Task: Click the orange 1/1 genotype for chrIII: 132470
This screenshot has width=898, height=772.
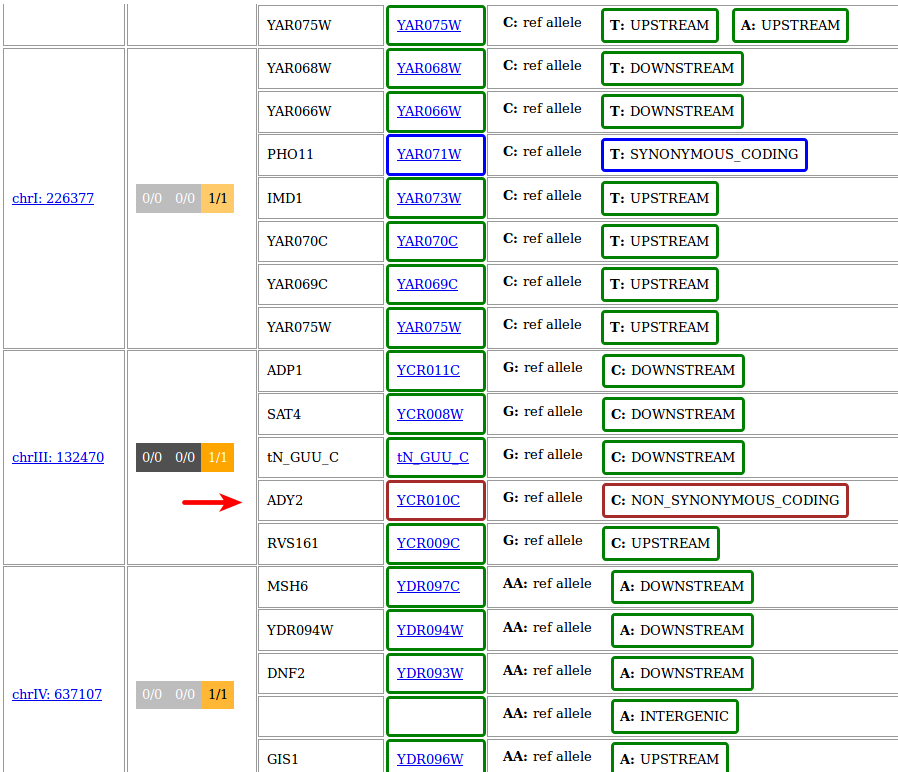Action: [218, 458]
